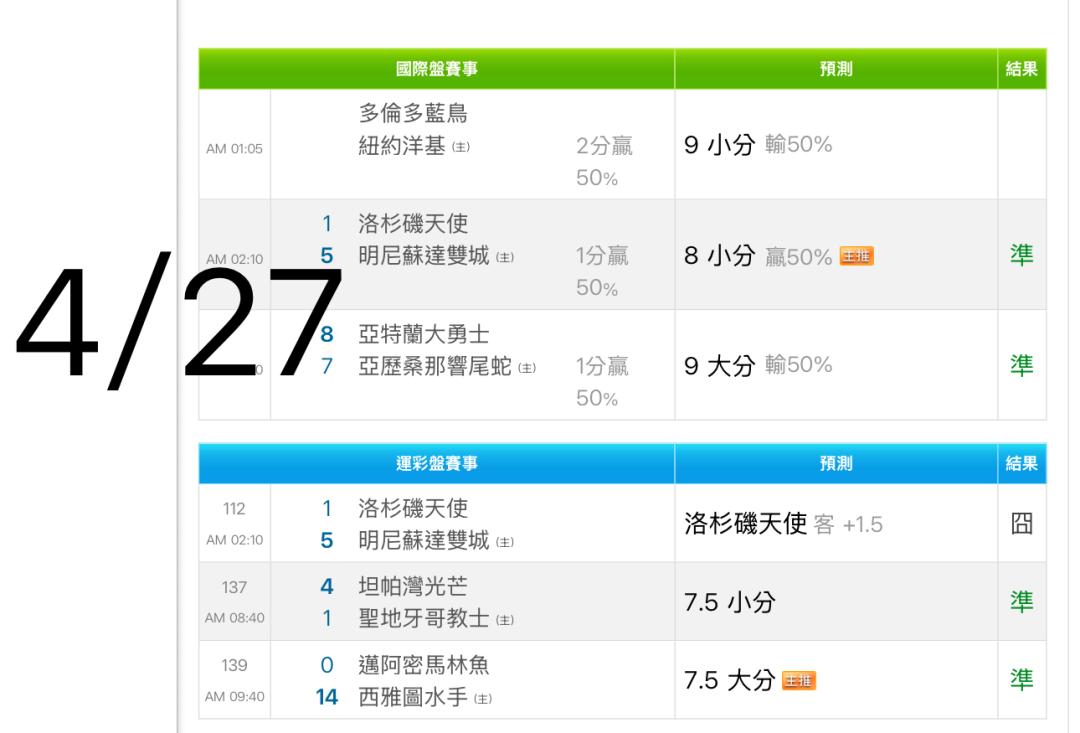Click the 準 result next to 8 小分
1080x733 pixels.
(1022, 255)
